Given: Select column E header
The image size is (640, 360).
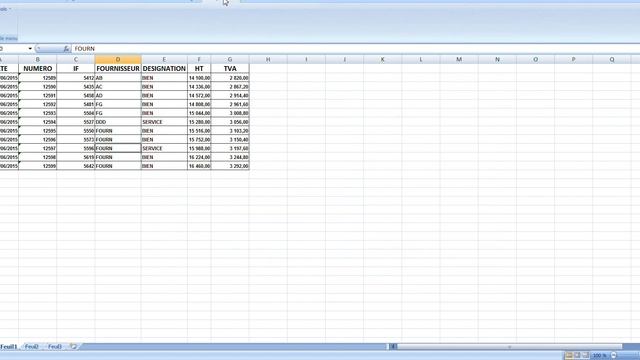Looking at the screenshot, I should click(164, 60).
